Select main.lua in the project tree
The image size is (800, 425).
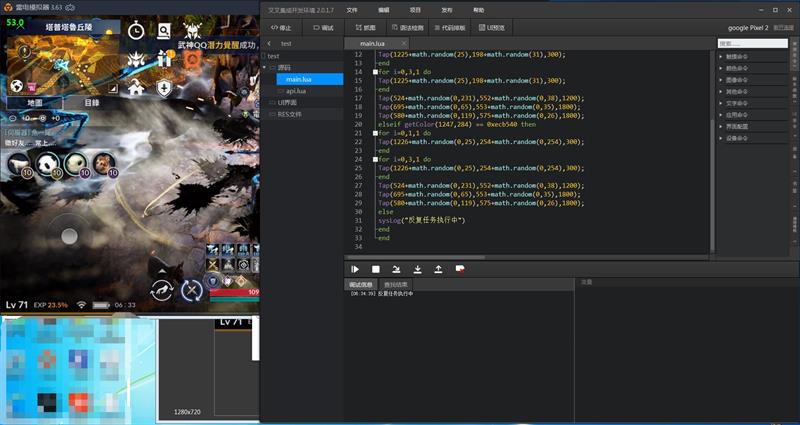click(x=310, y=79)
